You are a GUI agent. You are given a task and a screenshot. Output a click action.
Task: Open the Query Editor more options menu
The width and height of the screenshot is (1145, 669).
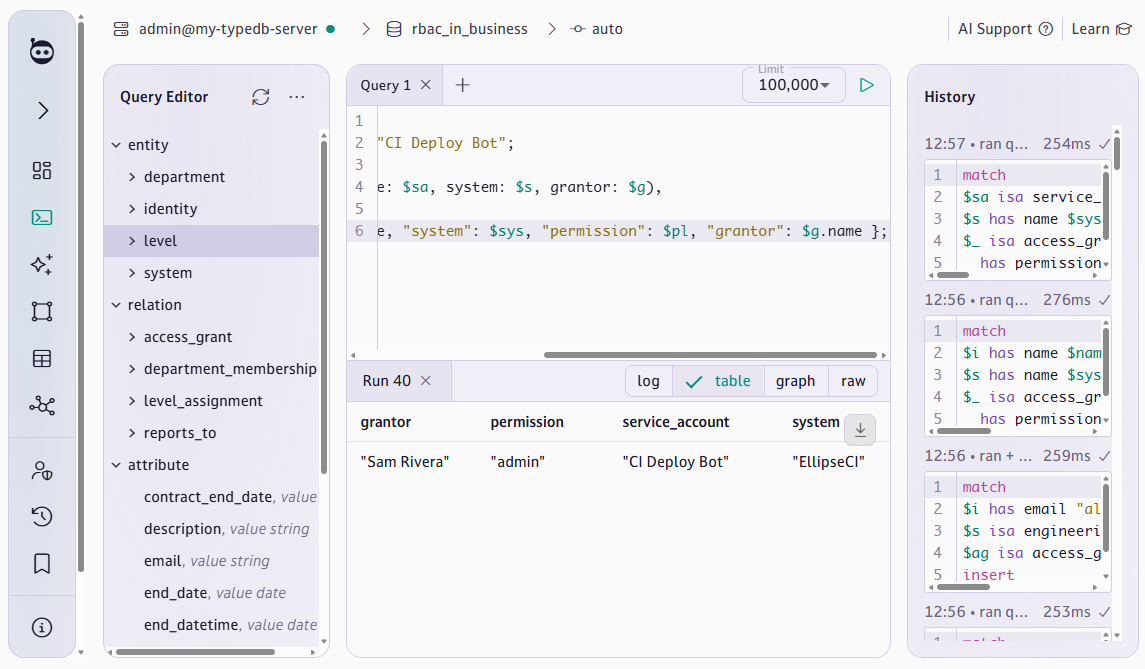point(296,97)
